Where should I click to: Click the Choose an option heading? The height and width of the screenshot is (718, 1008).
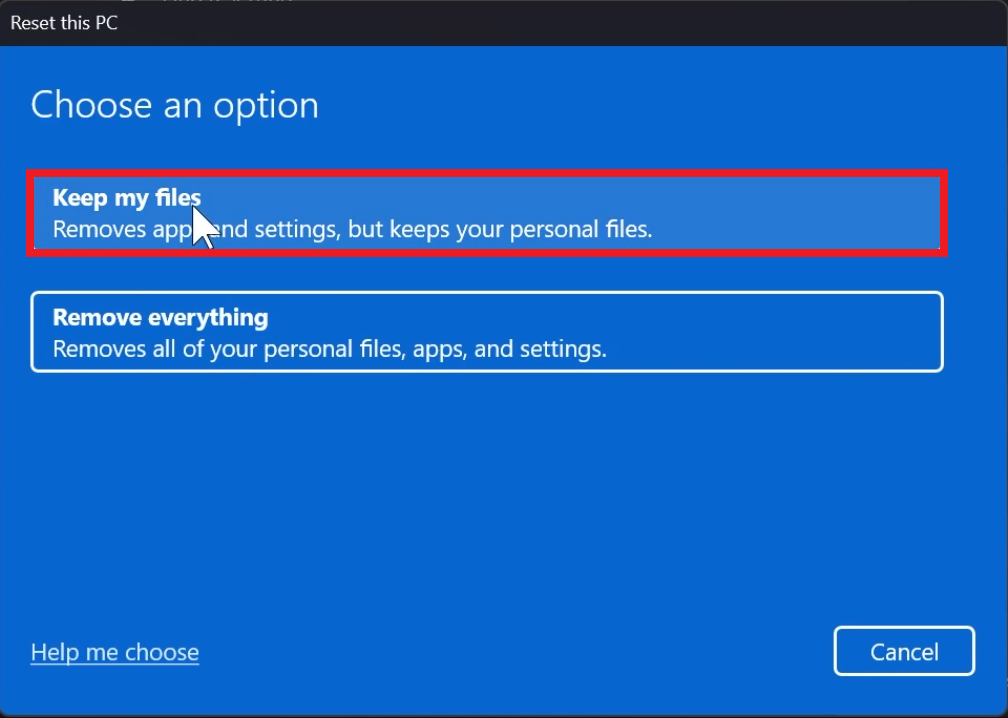175,105
